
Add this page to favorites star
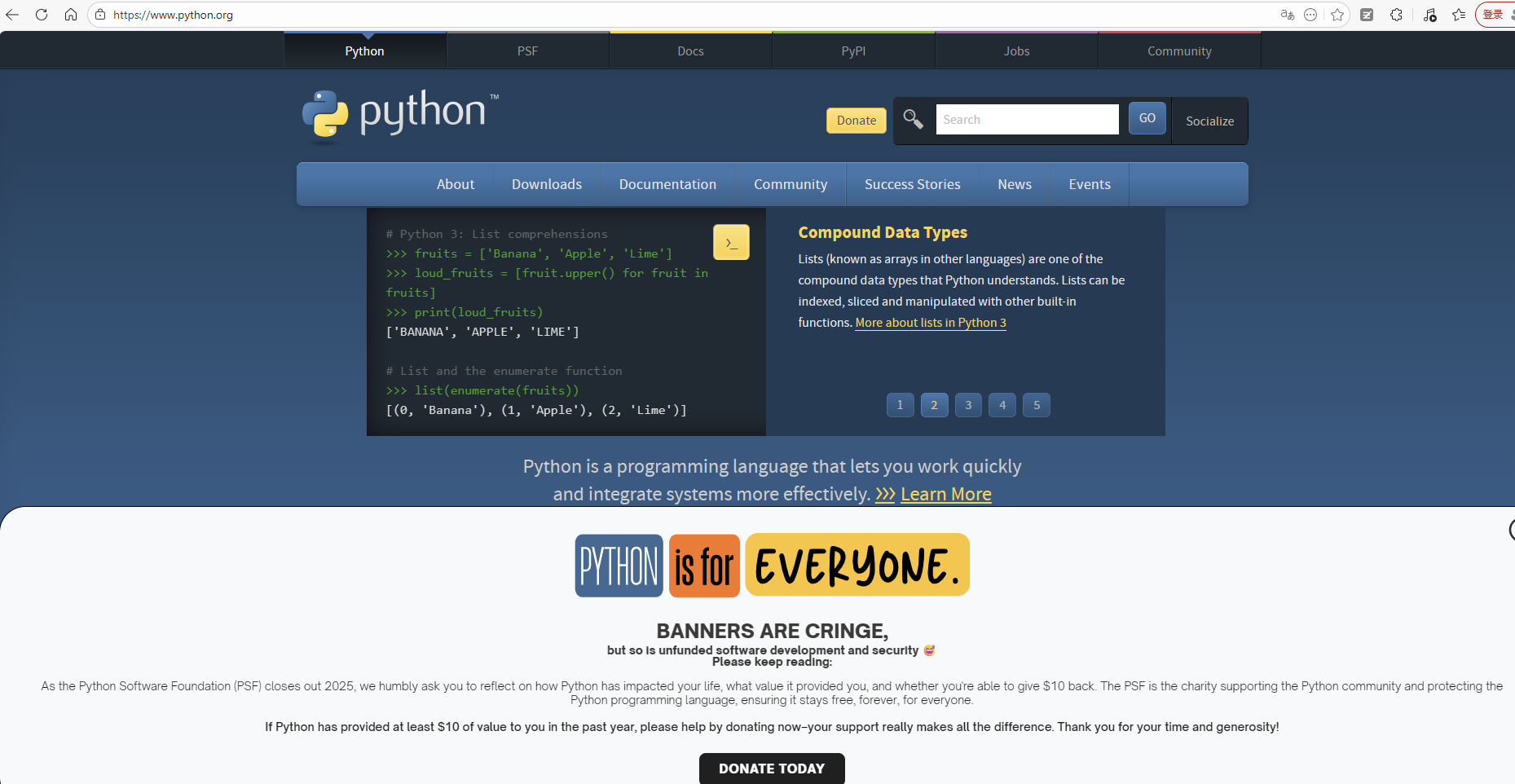coord(1337,15)
